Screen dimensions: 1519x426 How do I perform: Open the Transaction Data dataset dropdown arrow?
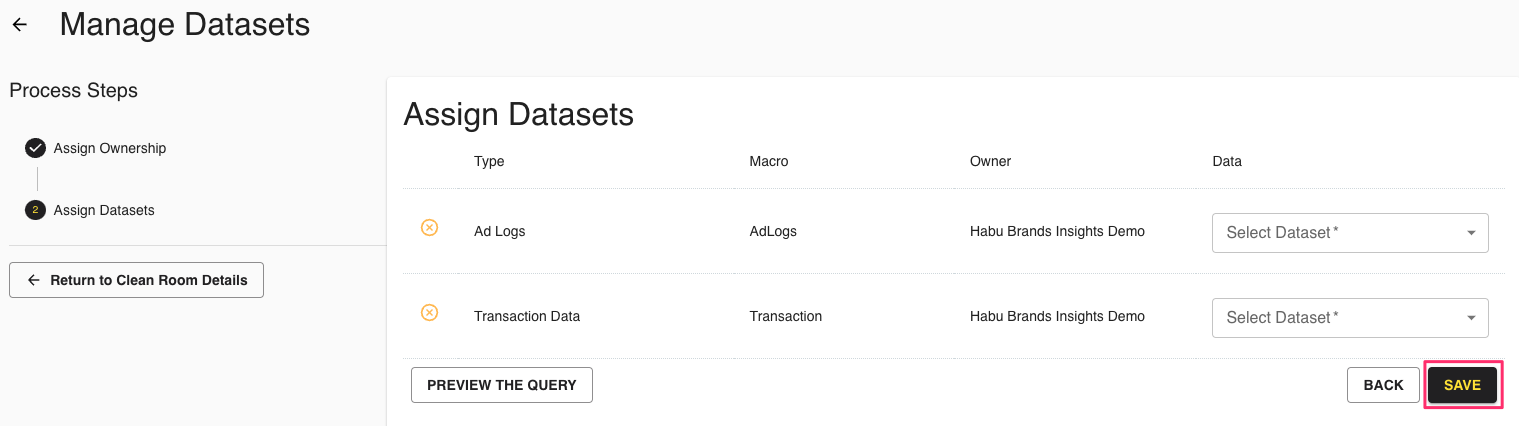pyautogui.click(x=1471, y=318)
